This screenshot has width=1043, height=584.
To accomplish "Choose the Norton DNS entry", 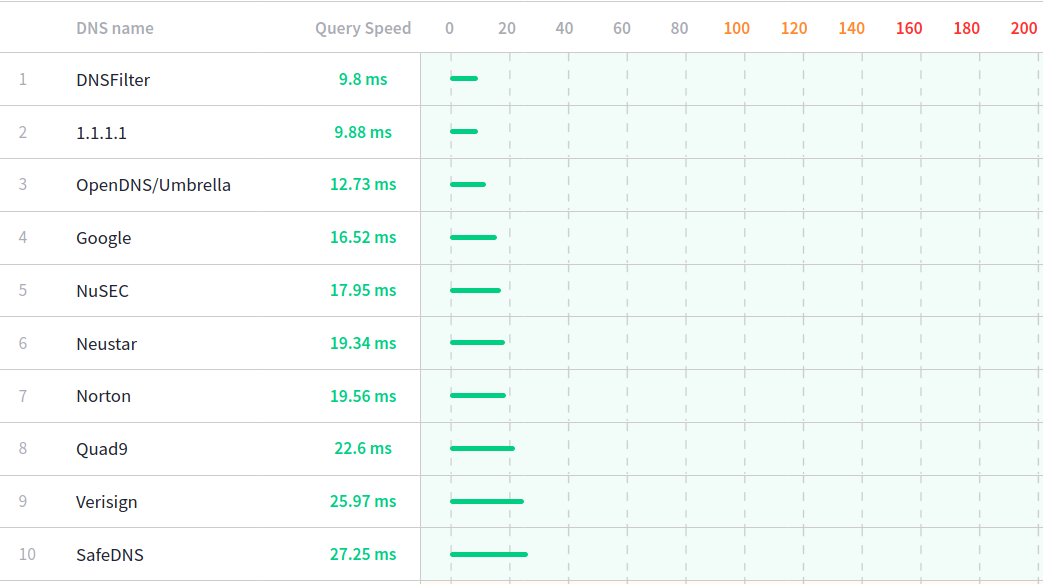I will [x=103, y=396].
